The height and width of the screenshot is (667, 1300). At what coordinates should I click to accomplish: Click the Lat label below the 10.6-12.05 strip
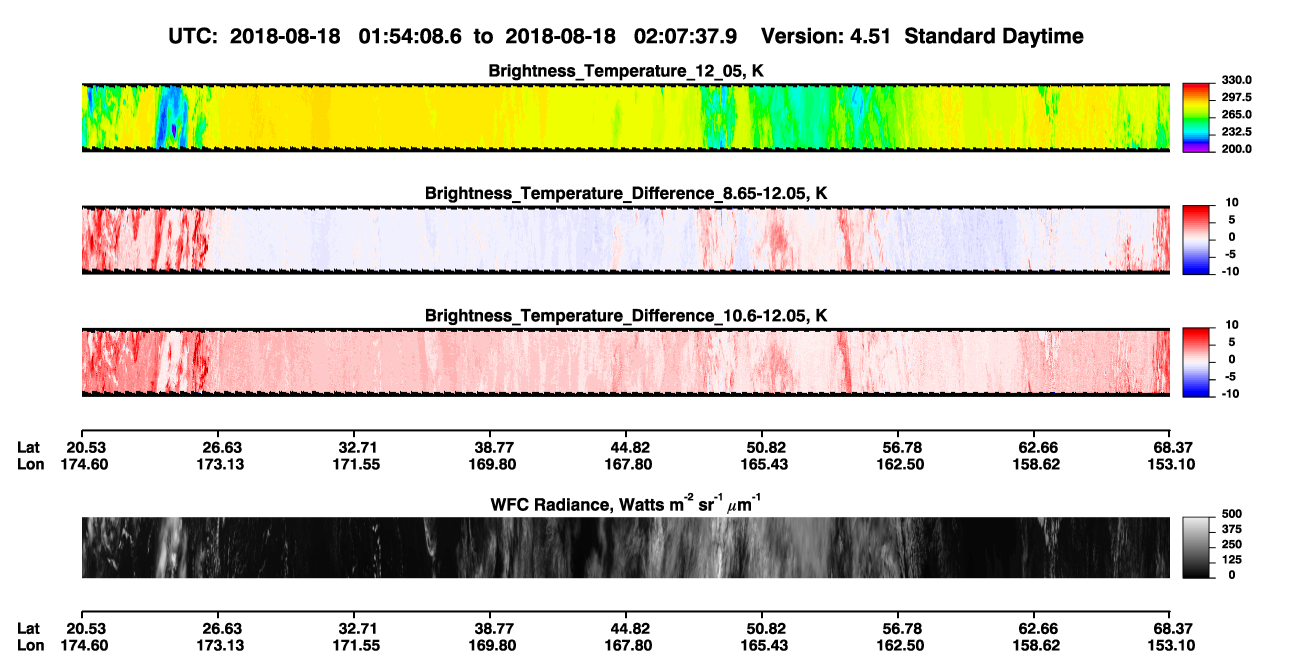(28, 448)
